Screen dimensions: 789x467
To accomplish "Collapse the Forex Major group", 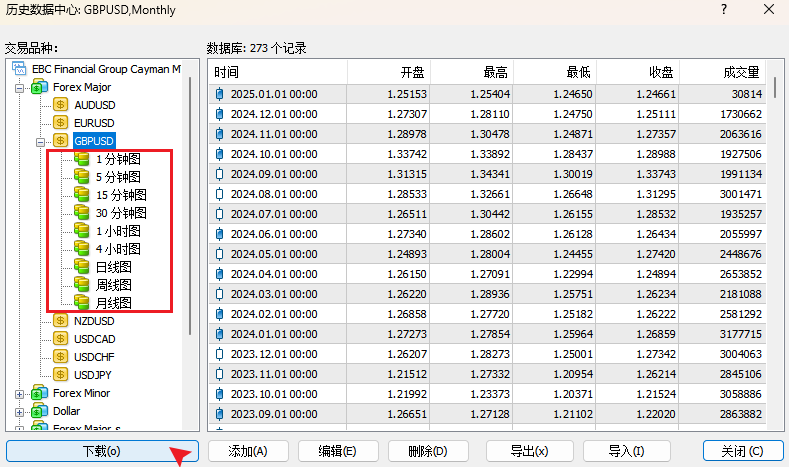I will pos(18,87).
